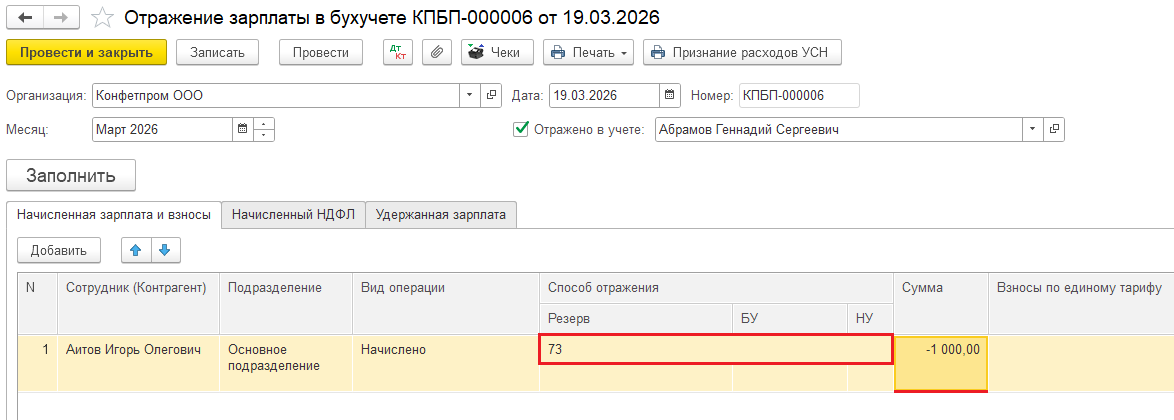Increase month with stepper up arrow
The height and width of the screenshot is (420, 1174).
264,124
